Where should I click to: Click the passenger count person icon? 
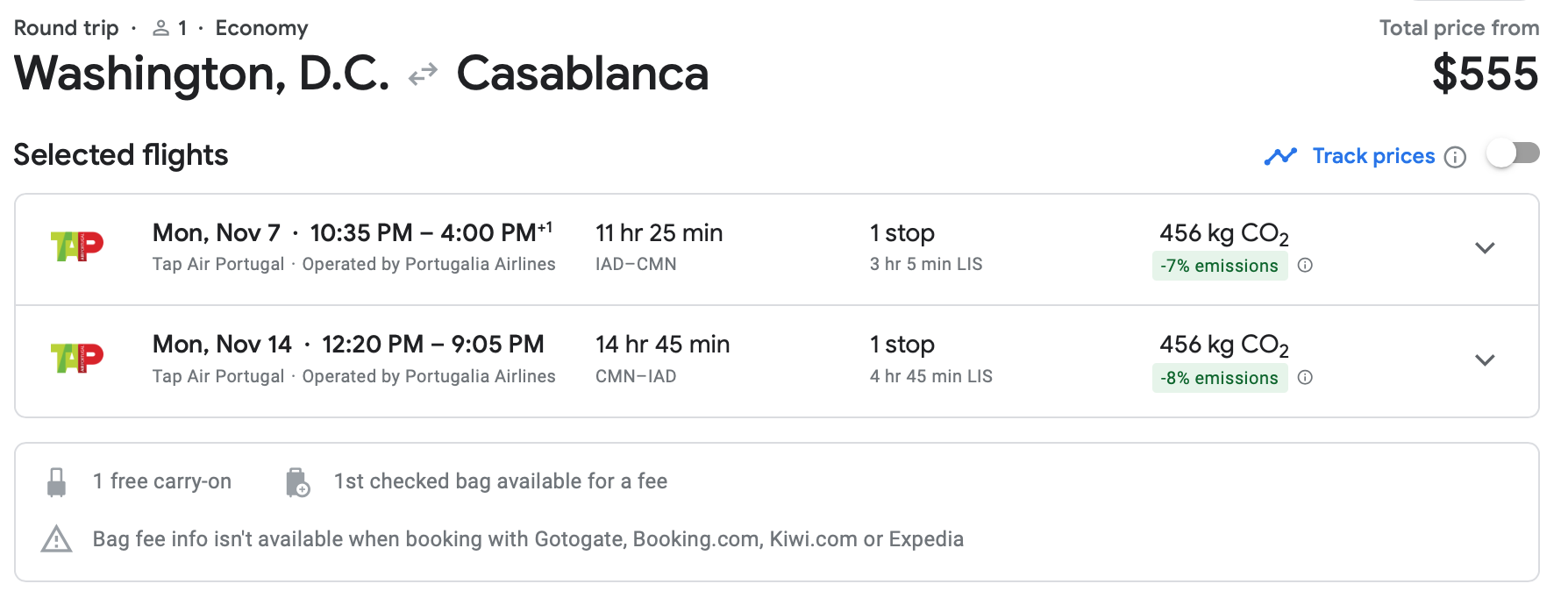pos(160,29)
